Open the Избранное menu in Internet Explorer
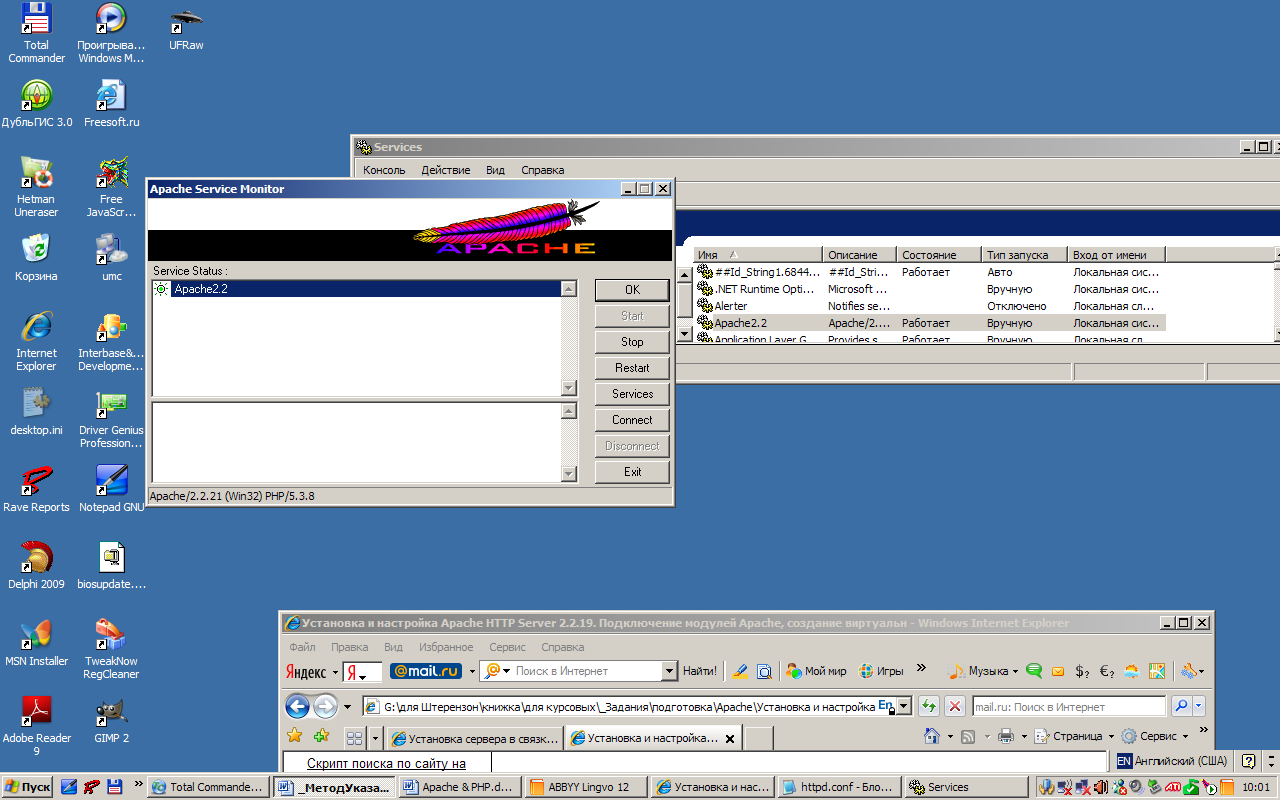This screenshot has width=1280, height=800. tap(446, 647)
